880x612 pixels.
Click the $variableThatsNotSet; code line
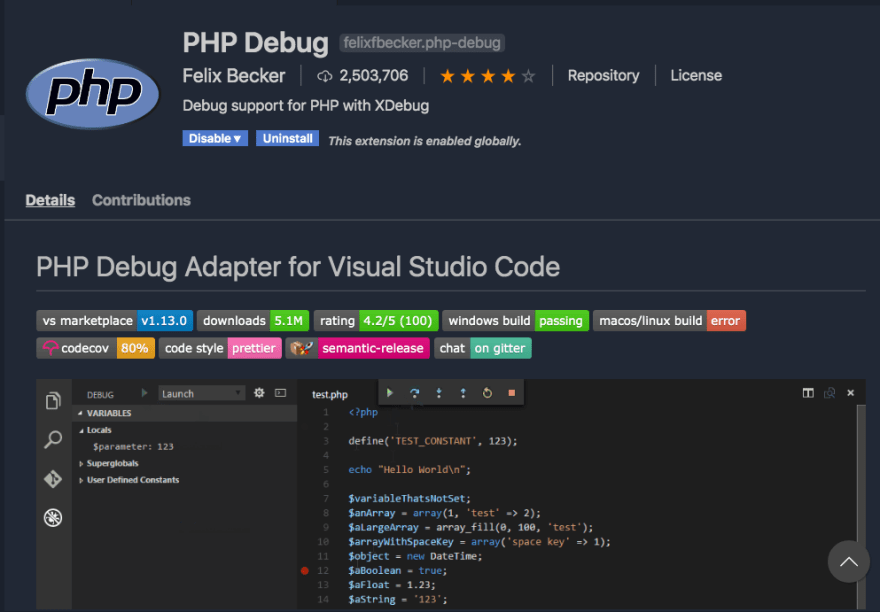point(409,498)
